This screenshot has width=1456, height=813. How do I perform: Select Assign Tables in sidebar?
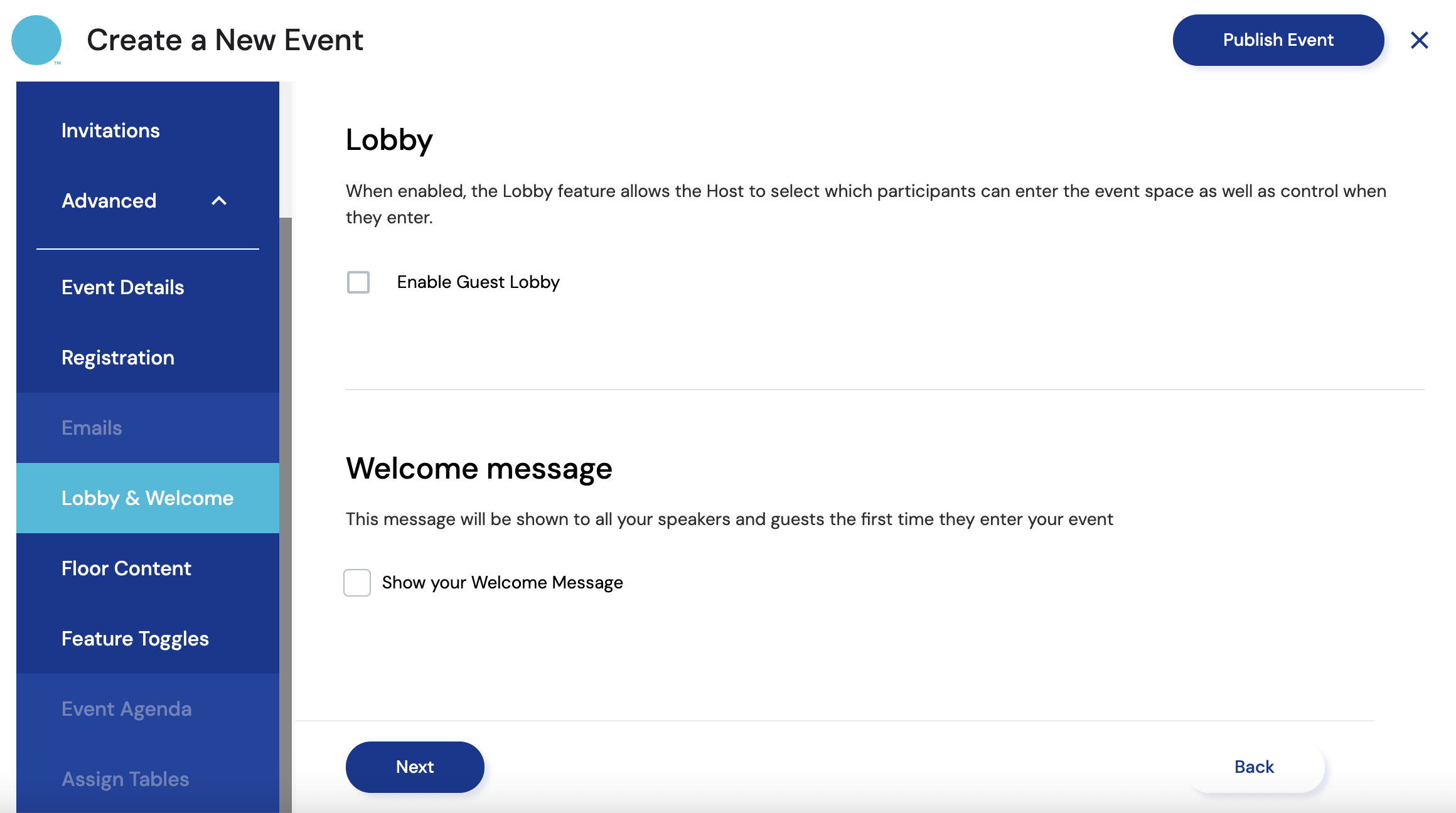coord(125,779)
